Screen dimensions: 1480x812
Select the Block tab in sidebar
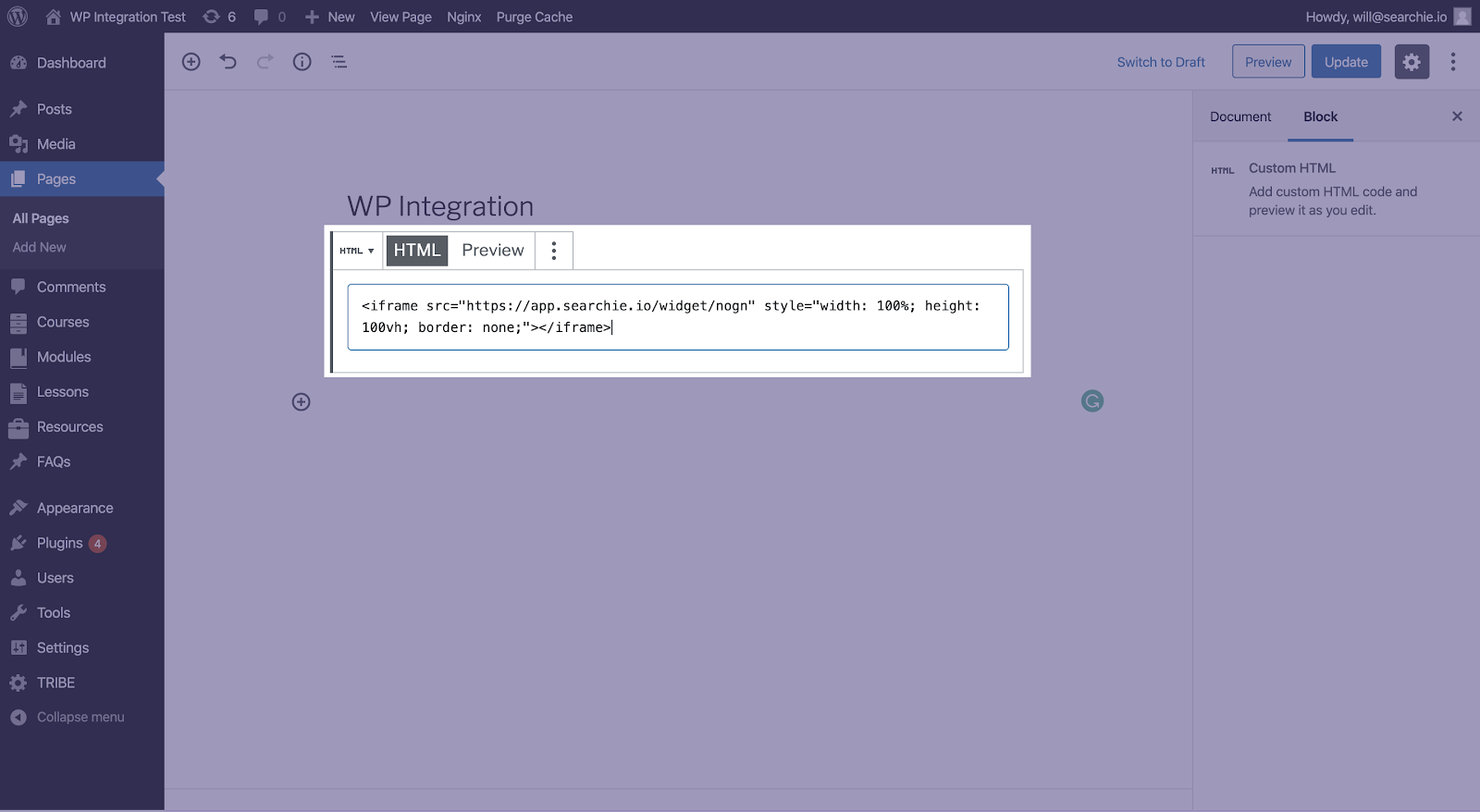tap(1321, 117)
